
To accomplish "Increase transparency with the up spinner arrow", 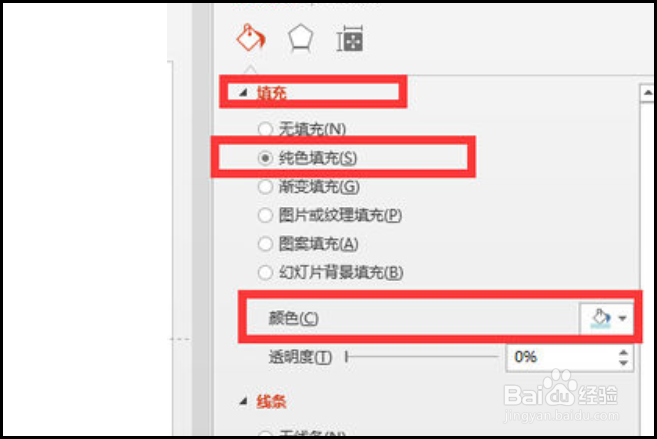I will 623,353.
